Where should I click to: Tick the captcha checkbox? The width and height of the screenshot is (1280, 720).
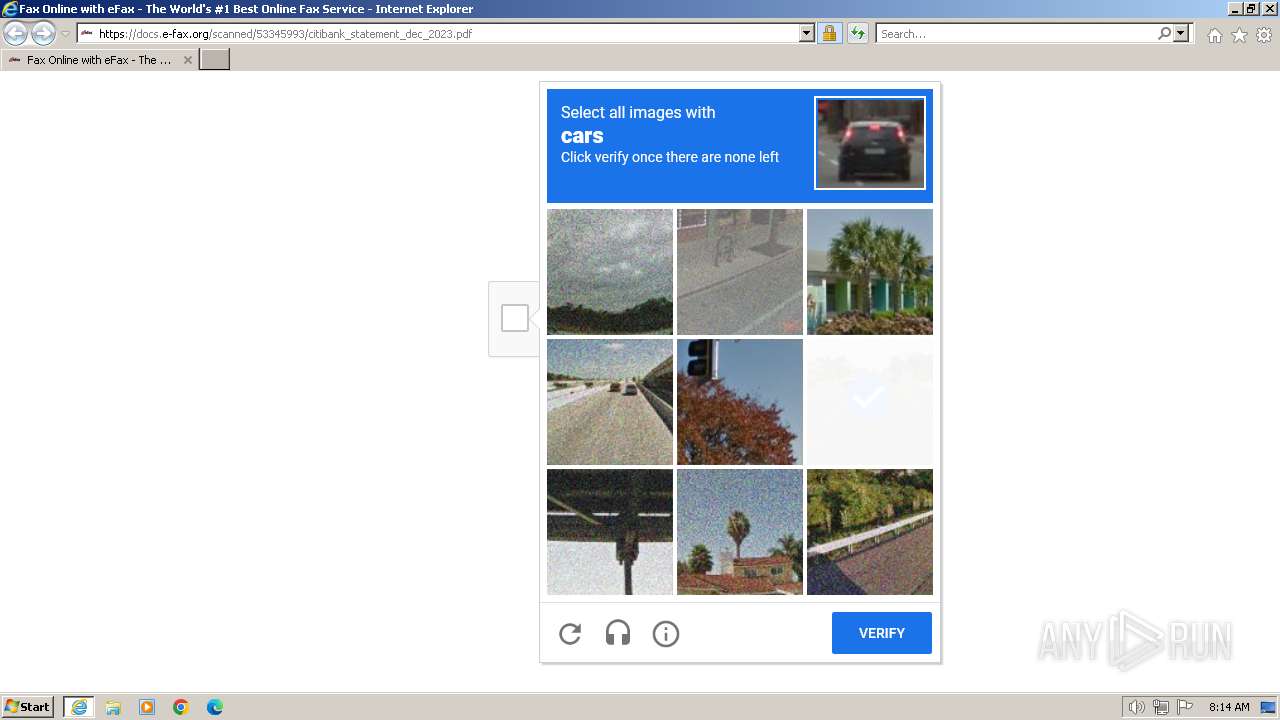515,318
